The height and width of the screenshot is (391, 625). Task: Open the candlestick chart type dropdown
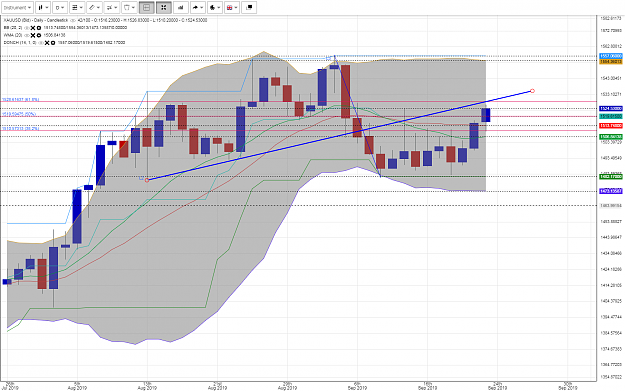tap(43, 8)
